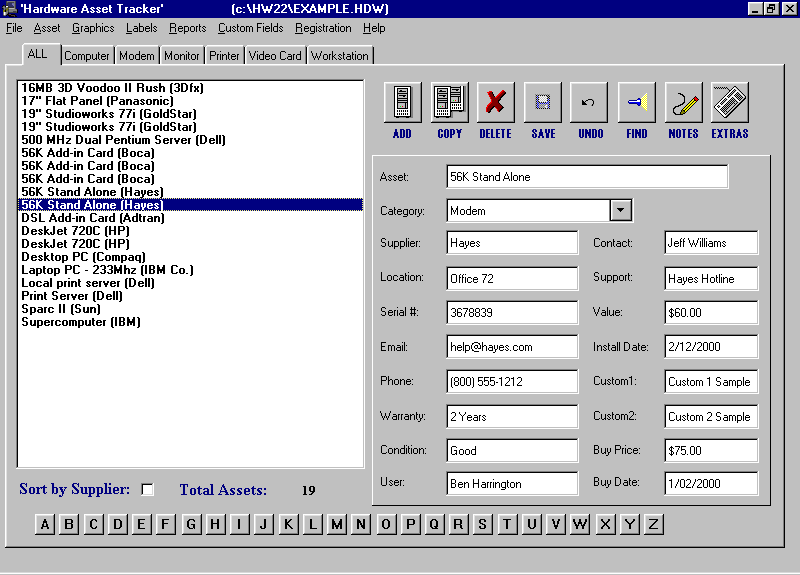Viewport: 800px width, 575px height.
Task: Open EXTRAS with the keyboard icon
Action: [730, 102]
